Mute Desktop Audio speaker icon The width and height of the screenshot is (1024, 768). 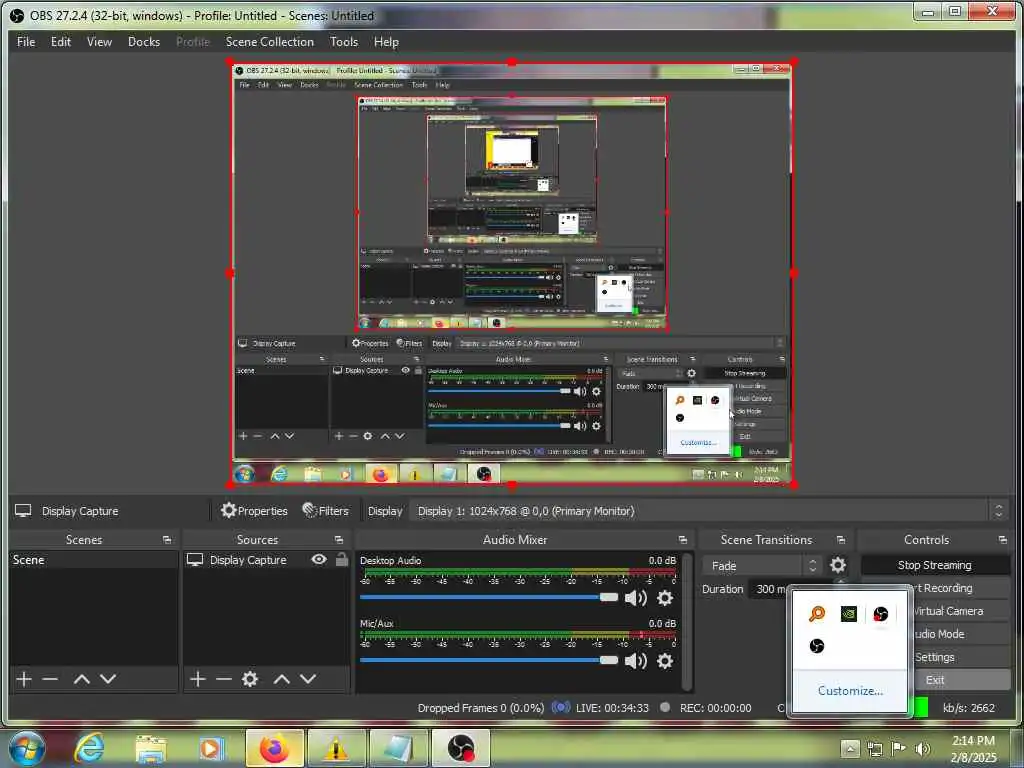pyautogui.click(x=635, y=598)
